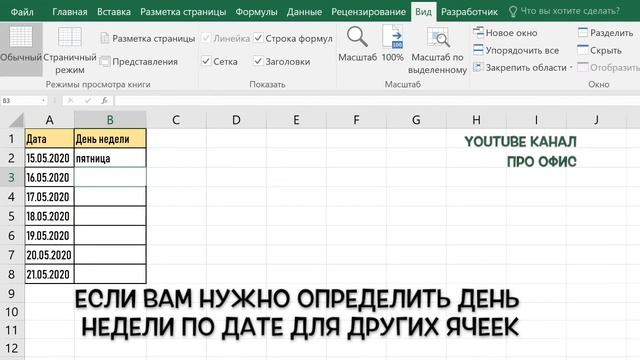Viewport: 640px width, 360px height.
Task: Open the Name Box dropdown arrow
Action: (43, 100)
